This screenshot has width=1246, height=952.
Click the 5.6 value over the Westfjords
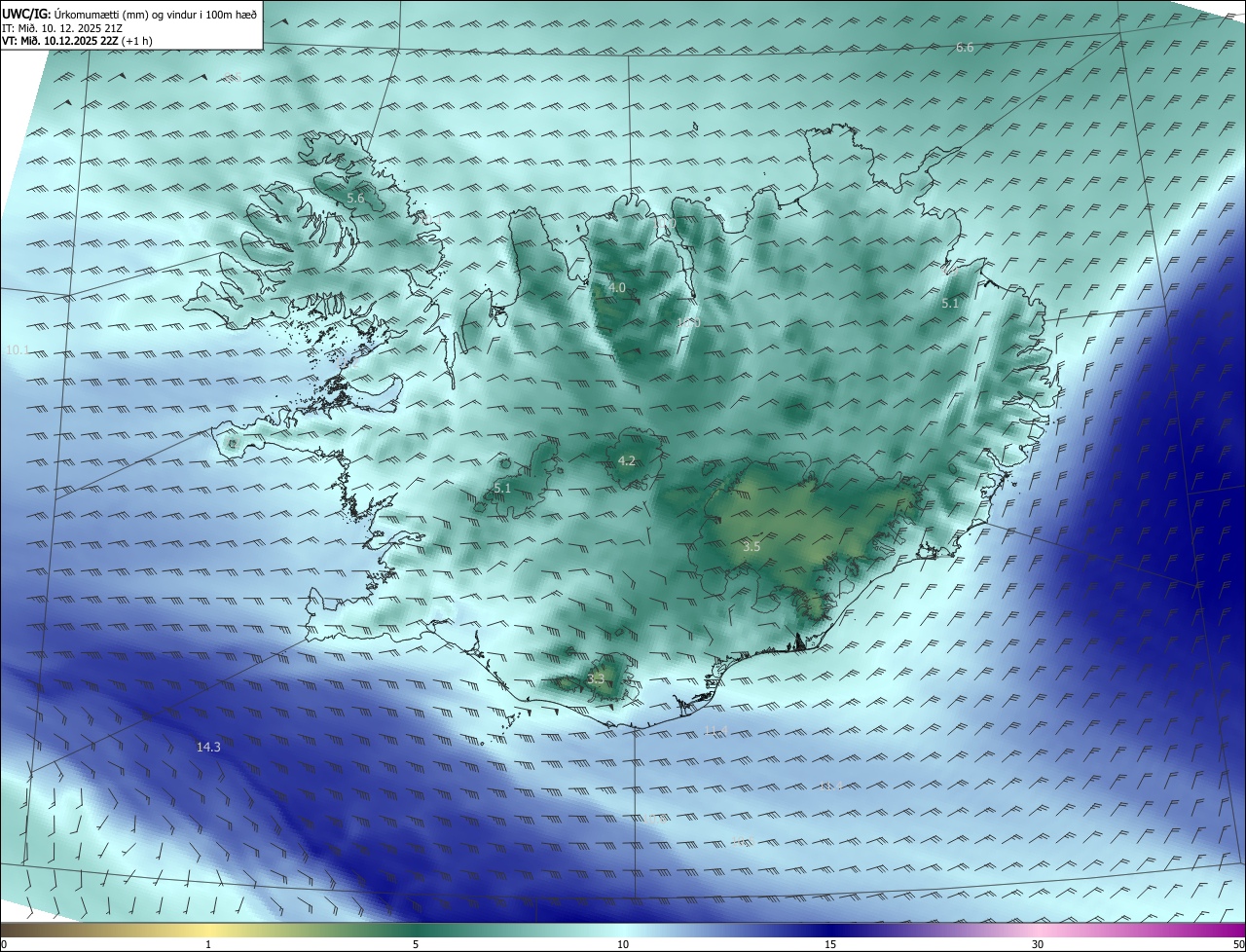tap(355, 199)
